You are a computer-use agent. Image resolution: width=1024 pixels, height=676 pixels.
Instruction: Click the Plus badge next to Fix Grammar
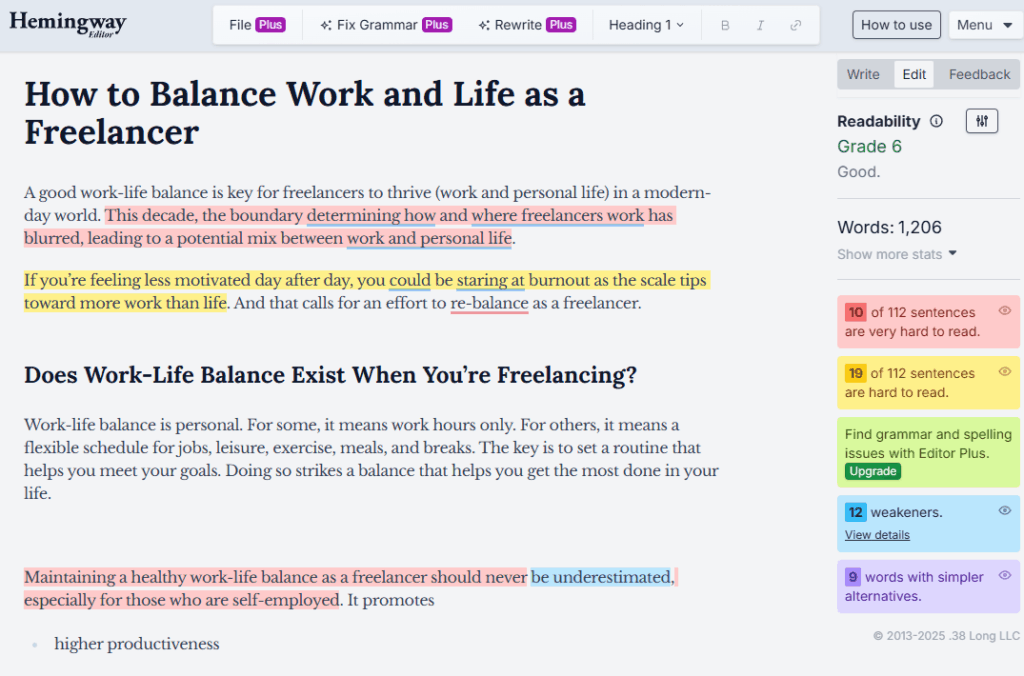tap(437, 25)
